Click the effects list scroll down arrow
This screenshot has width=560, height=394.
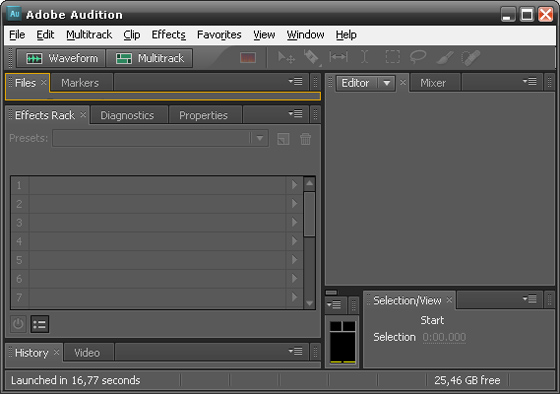click(x=309, y=303)
